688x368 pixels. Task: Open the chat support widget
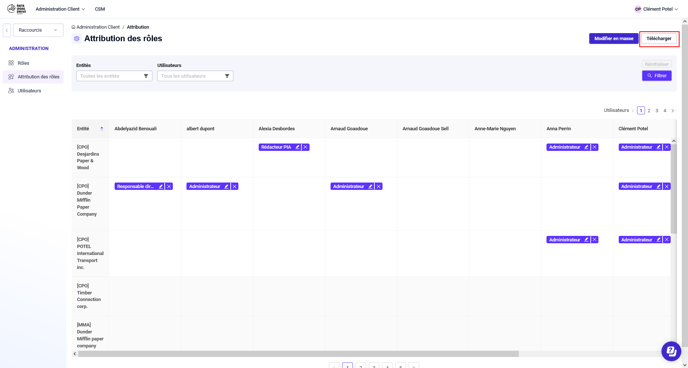click(671, 350)
